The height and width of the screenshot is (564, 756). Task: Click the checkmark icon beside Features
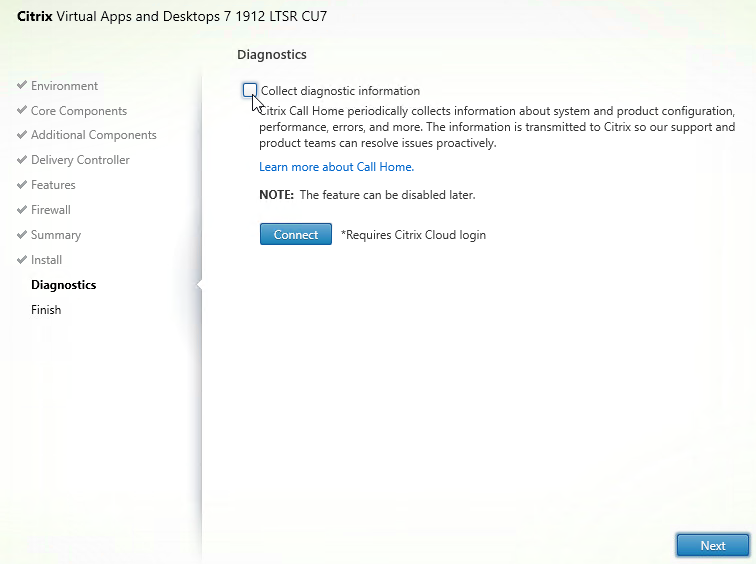[21, 185]
